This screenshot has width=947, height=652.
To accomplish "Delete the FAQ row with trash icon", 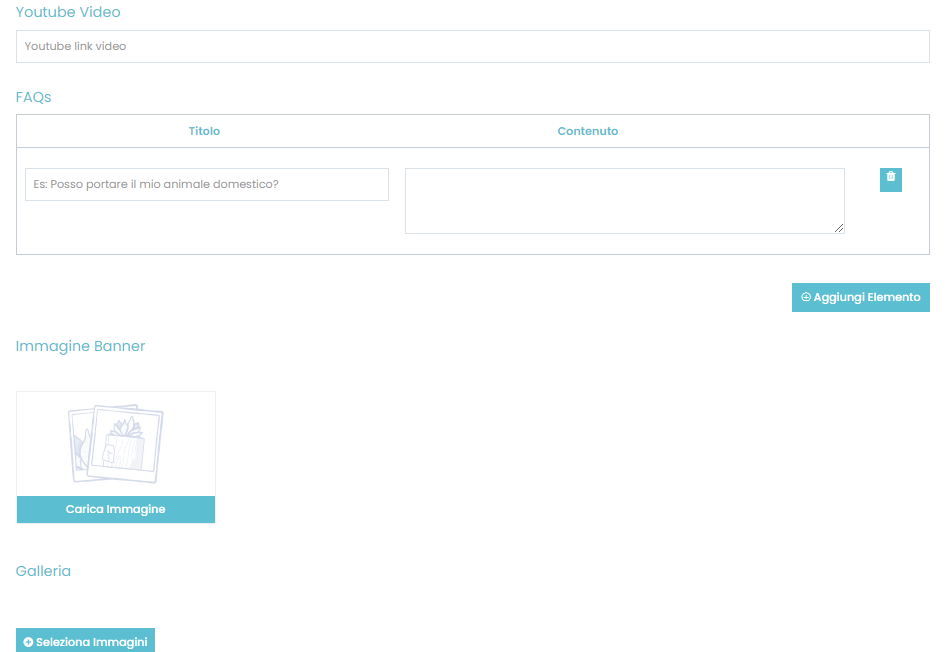I will click(x=890, y=179).
